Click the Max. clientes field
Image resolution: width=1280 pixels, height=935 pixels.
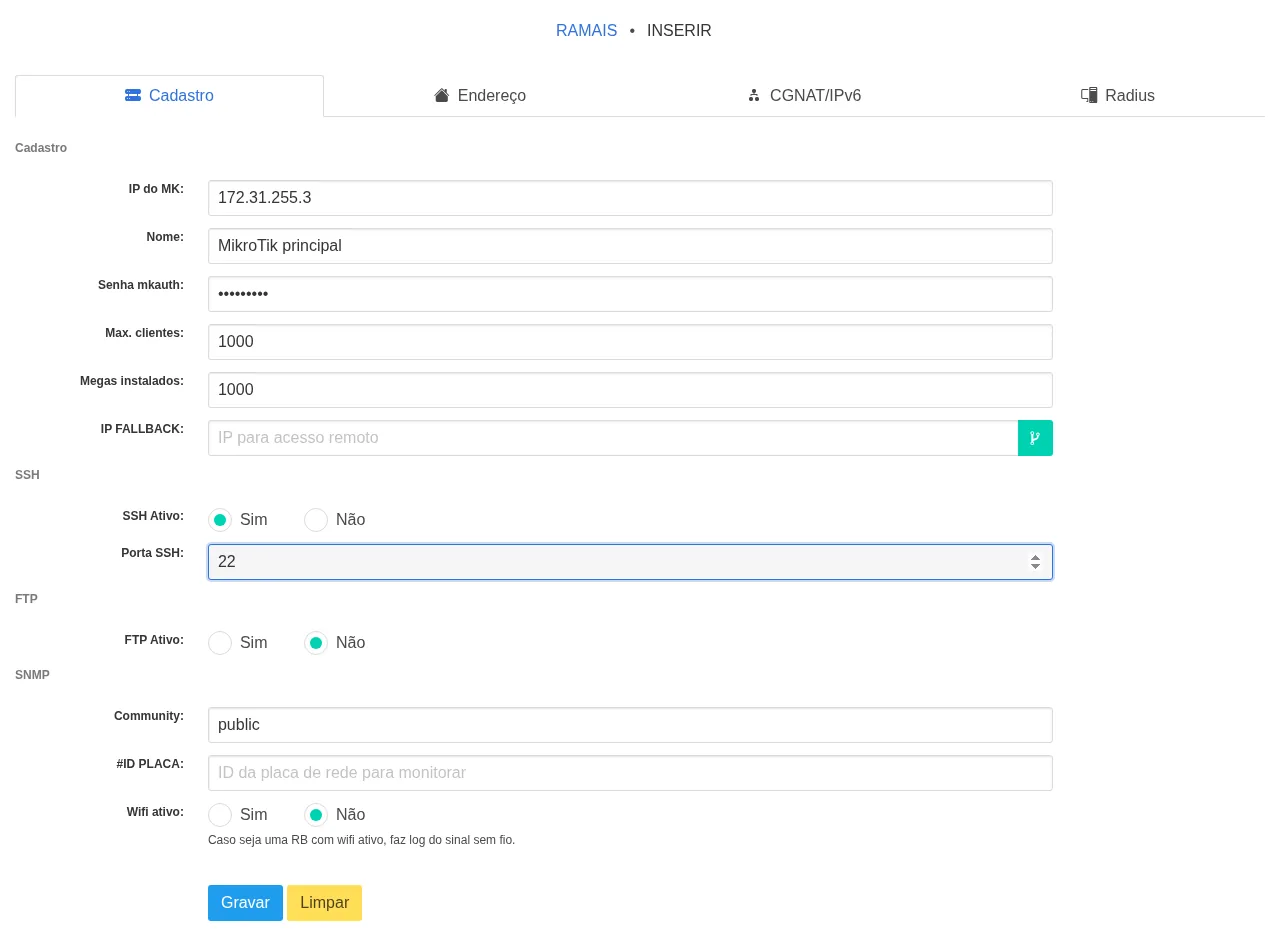(630, 342)
